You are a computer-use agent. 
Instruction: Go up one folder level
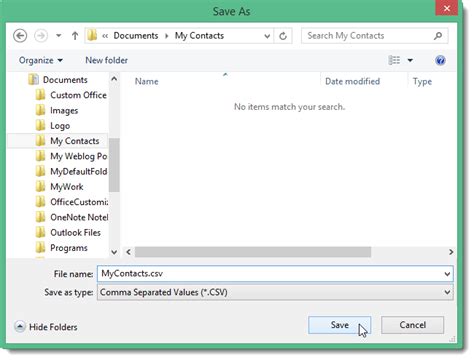(x=75, y=36)
